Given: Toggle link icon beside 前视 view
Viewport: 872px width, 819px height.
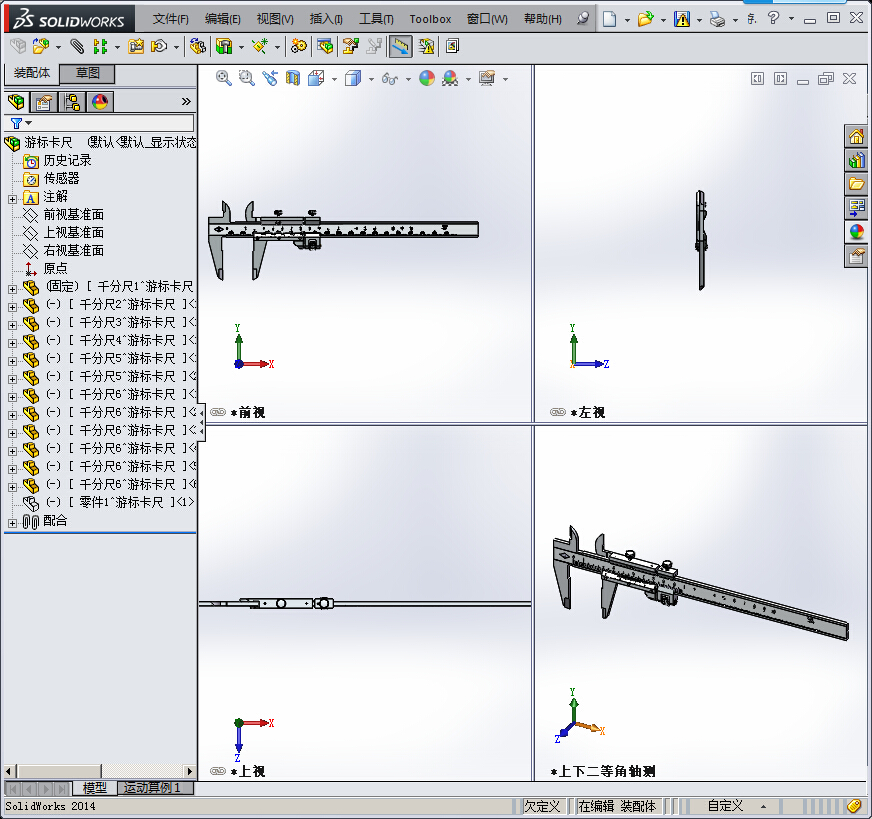Looking at the screenshot, I should [x=218, y=412].
